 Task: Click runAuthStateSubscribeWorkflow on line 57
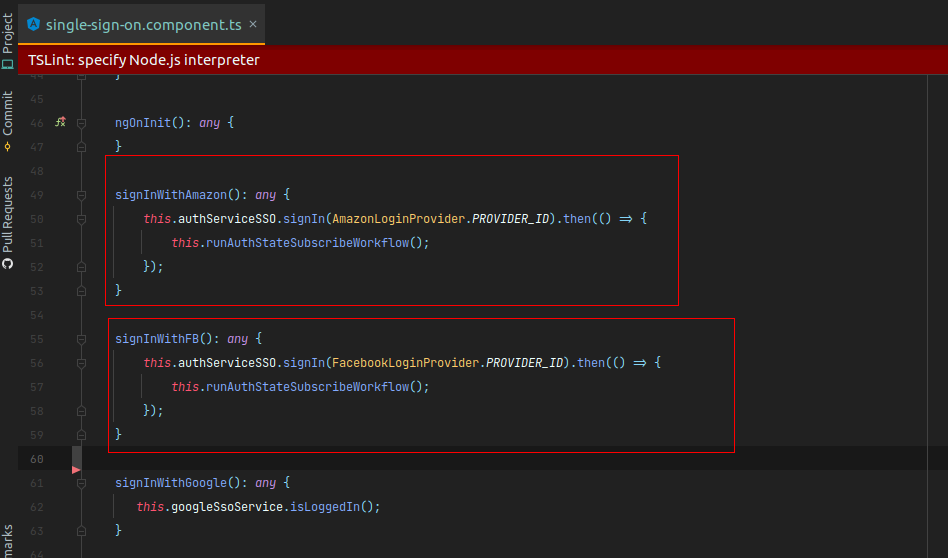point(308,386)
